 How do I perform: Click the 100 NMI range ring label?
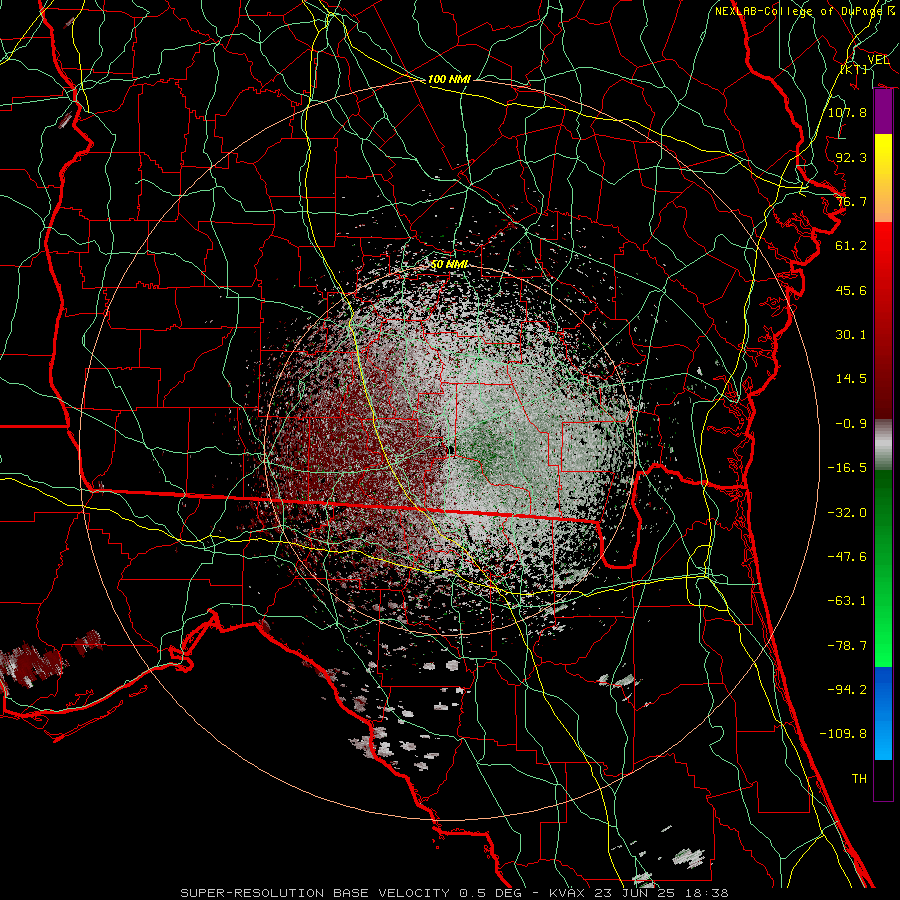tap(449, 79)
